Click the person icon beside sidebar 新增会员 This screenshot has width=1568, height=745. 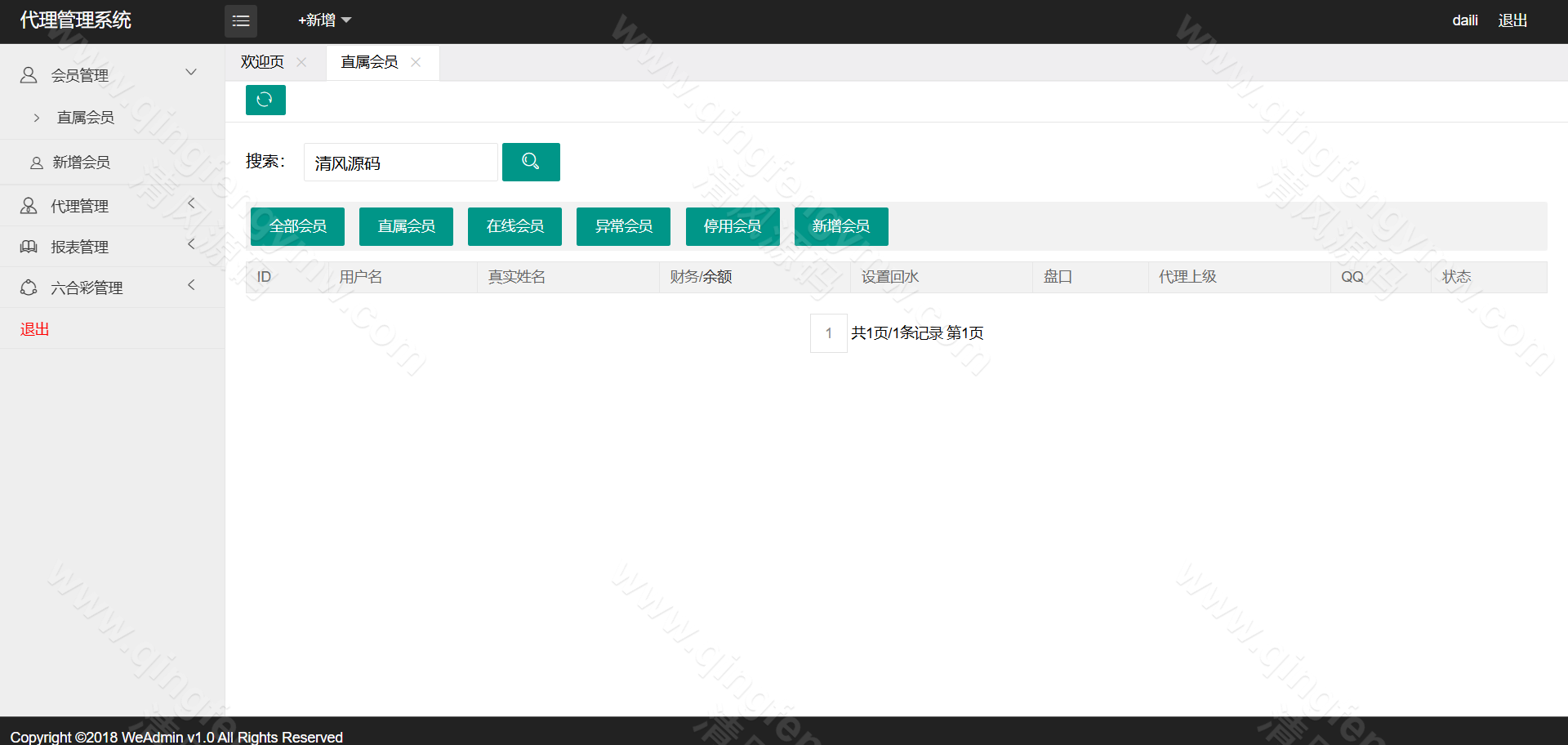pos(37,163)
